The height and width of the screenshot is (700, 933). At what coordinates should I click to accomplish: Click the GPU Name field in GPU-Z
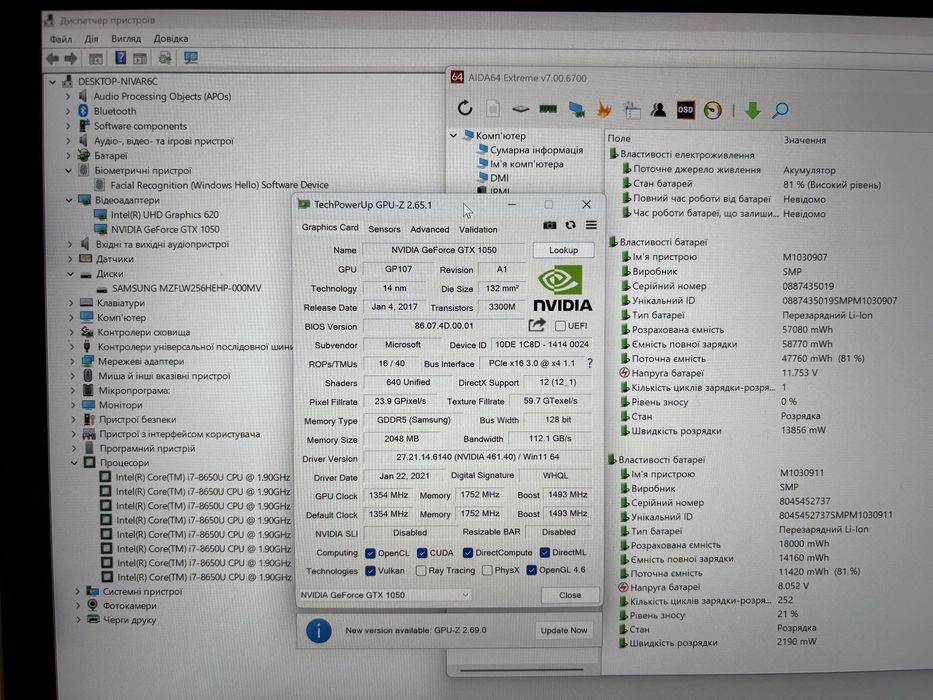(x=443, y=250)
